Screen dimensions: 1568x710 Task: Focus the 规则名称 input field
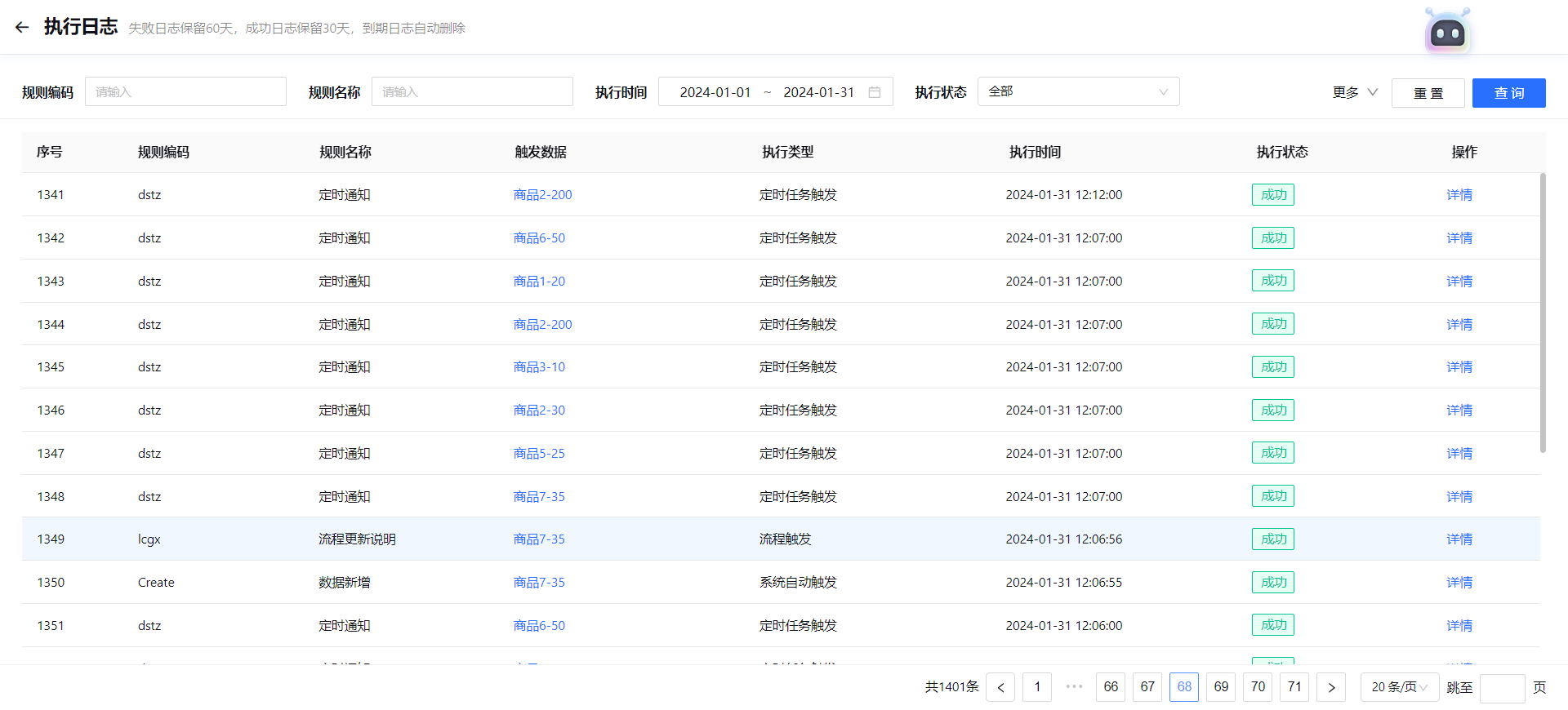(x=472, y=91)
